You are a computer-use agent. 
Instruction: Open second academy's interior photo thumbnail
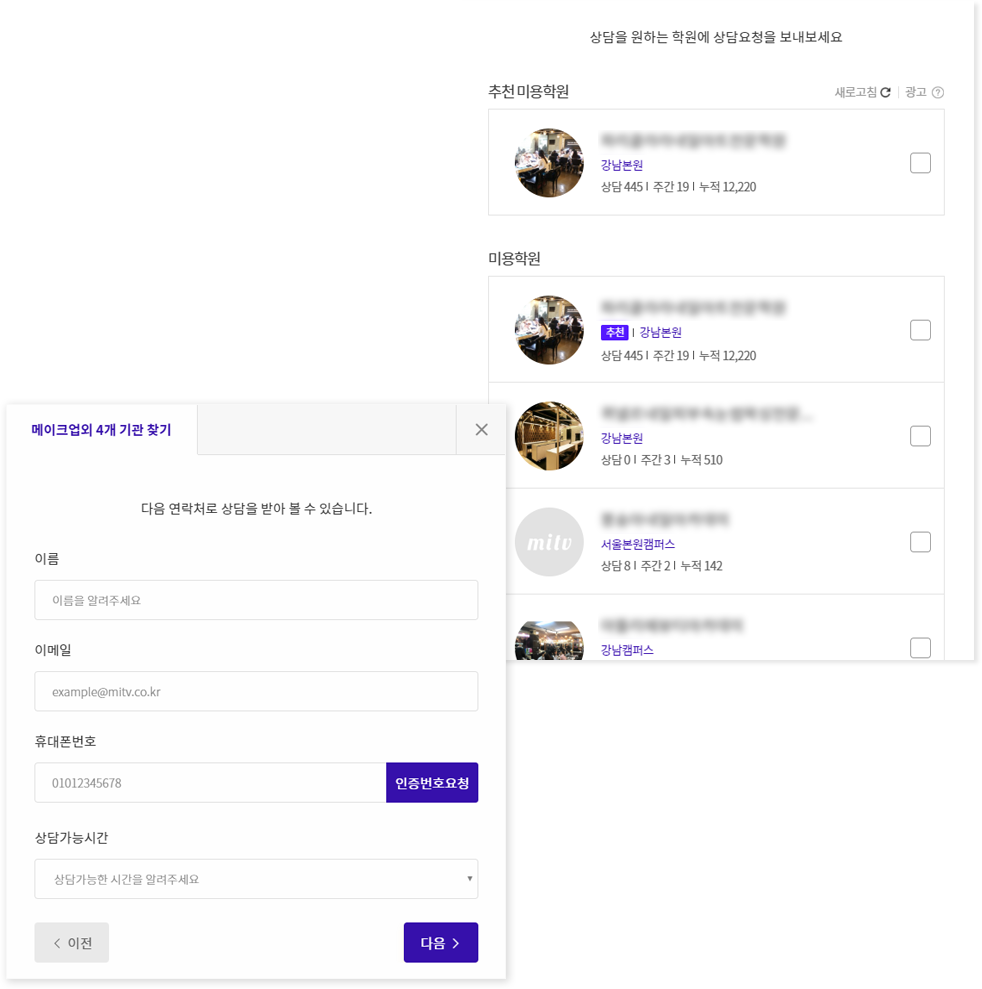(x=549, y=436)
